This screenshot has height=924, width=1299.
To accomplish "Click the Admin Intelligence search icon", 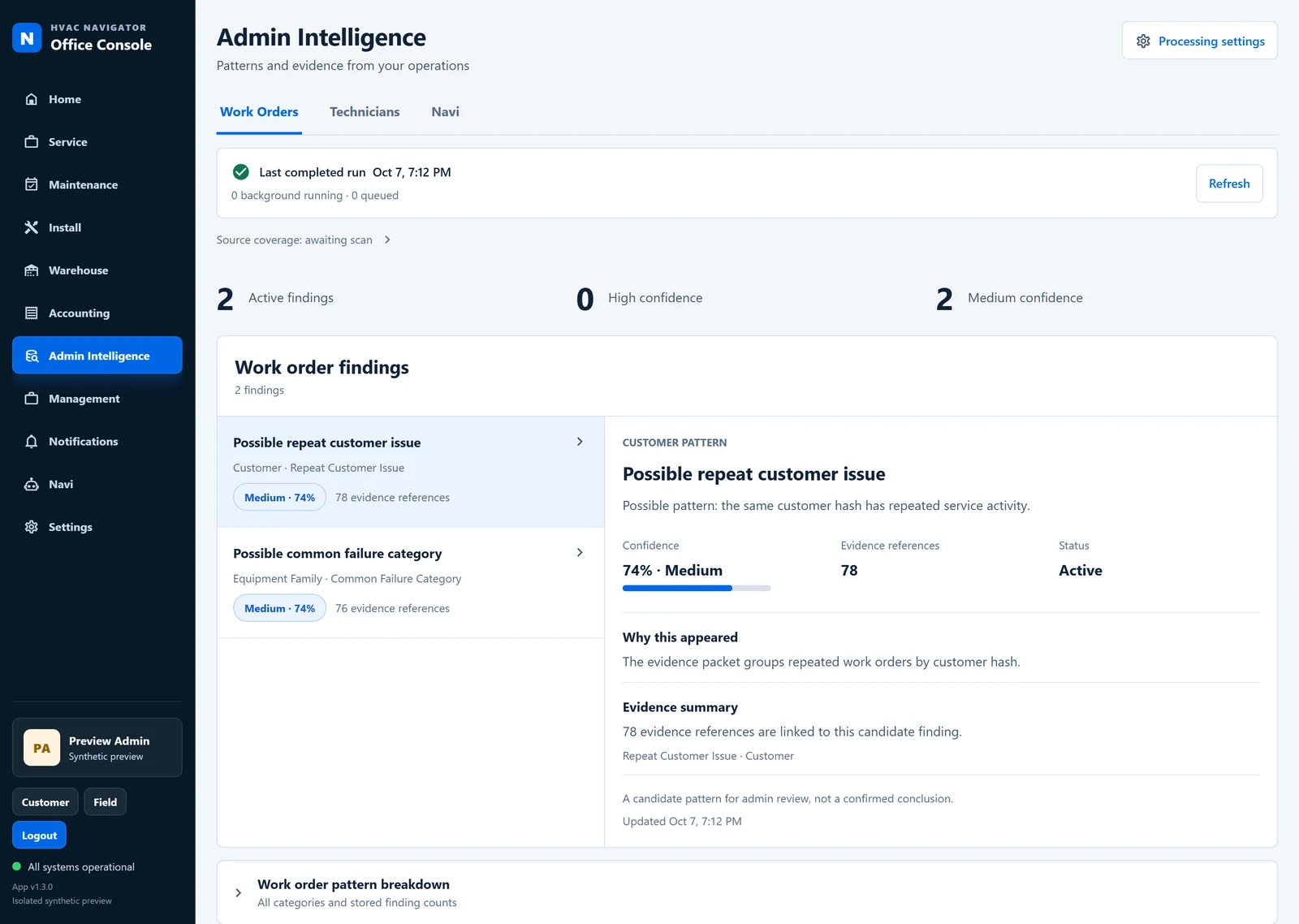I will (32, 356).
